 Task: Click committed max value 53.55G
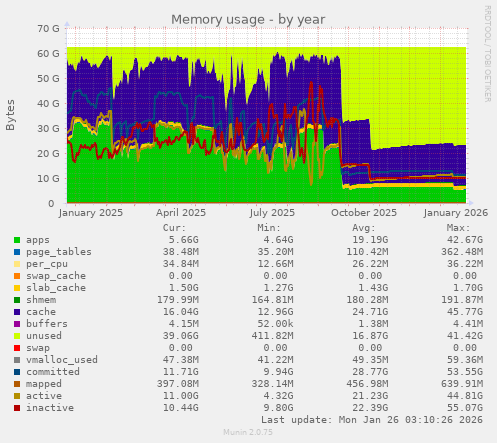(465, 372)
